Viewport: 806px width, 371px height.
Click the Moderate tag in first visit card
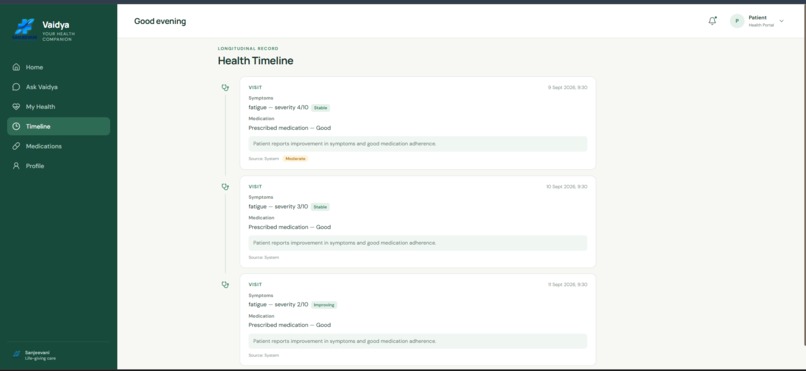[x=296, y=159]
